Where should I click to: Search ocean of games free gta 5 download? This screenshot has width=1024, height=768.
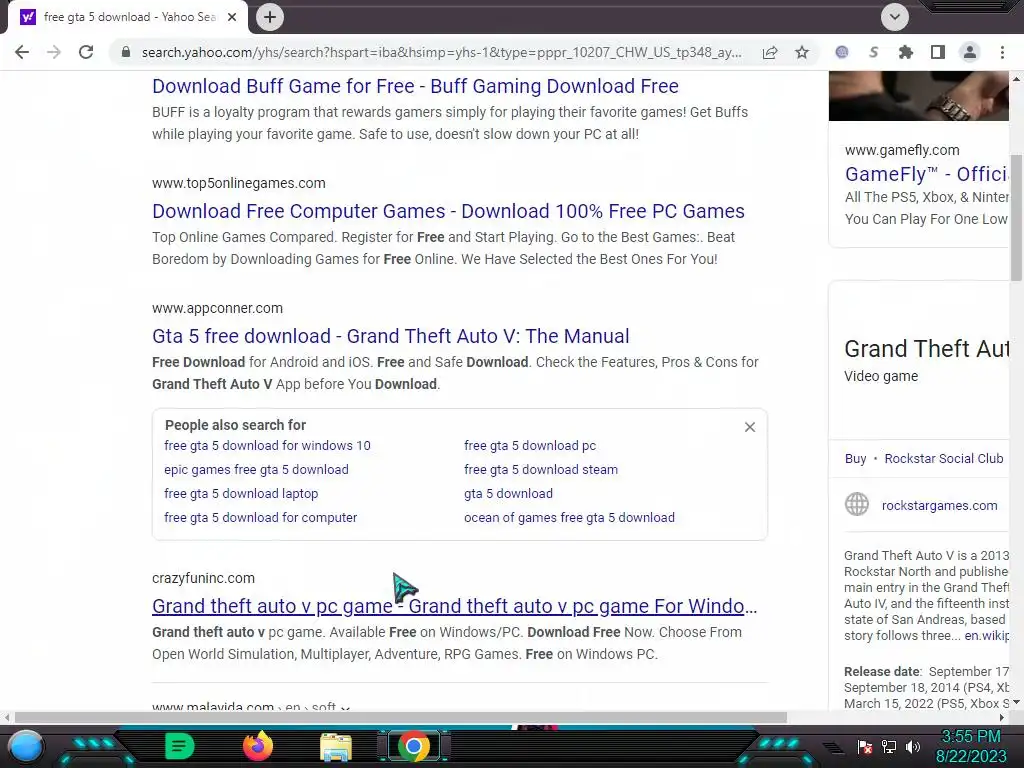click(569, 517)
